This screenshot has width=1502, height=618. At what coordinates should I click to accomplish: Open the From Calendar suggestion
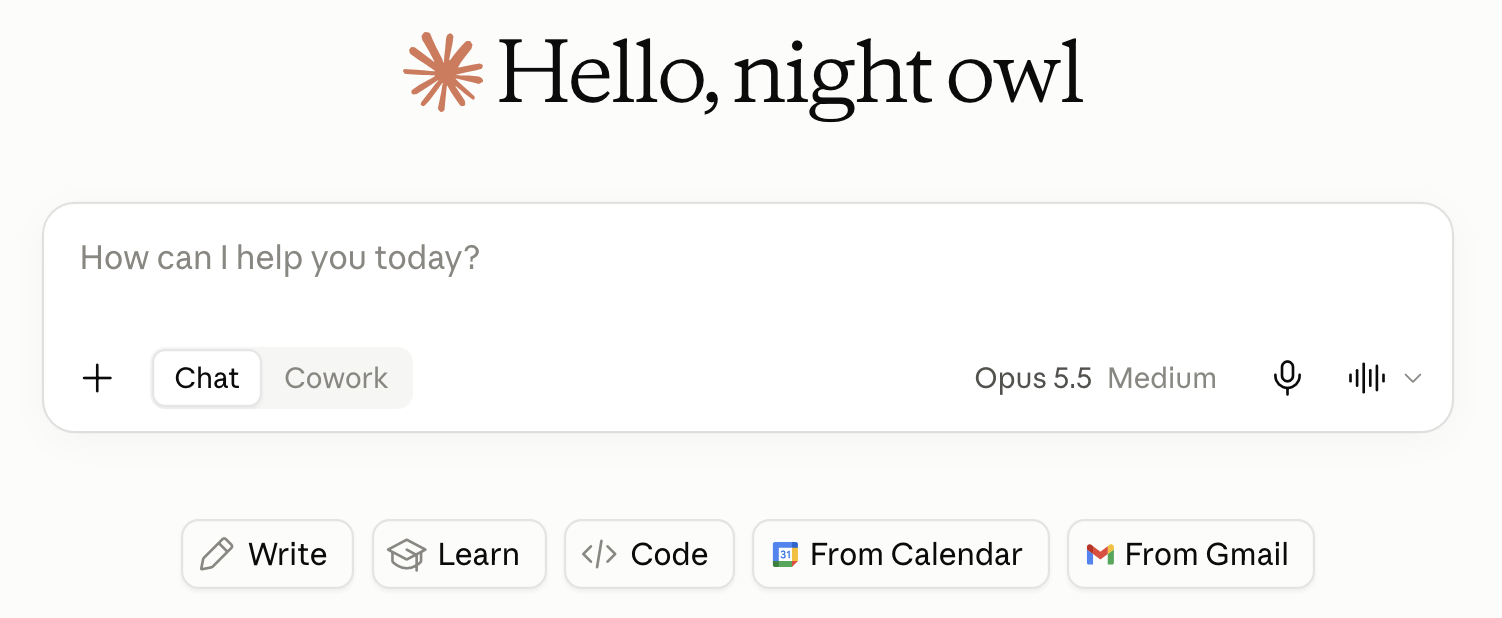tap(901, 554)
